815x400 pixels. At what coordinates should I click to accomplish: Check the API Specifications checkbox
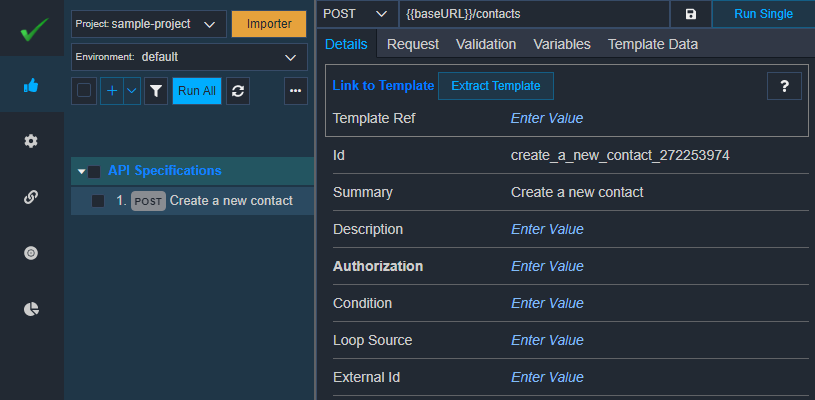tap(94, 171)
